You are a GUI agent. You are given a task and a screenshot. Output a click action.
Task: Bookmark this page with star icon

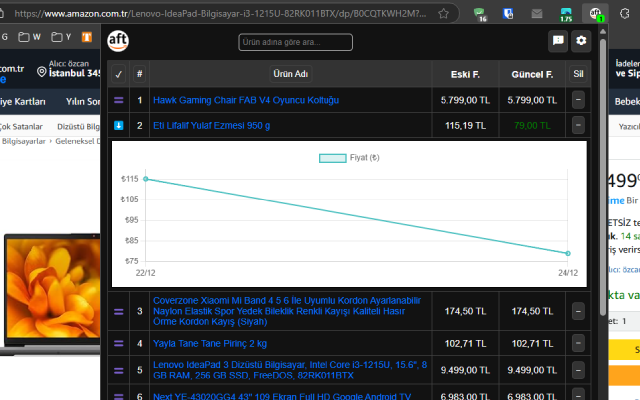[443, 14]
